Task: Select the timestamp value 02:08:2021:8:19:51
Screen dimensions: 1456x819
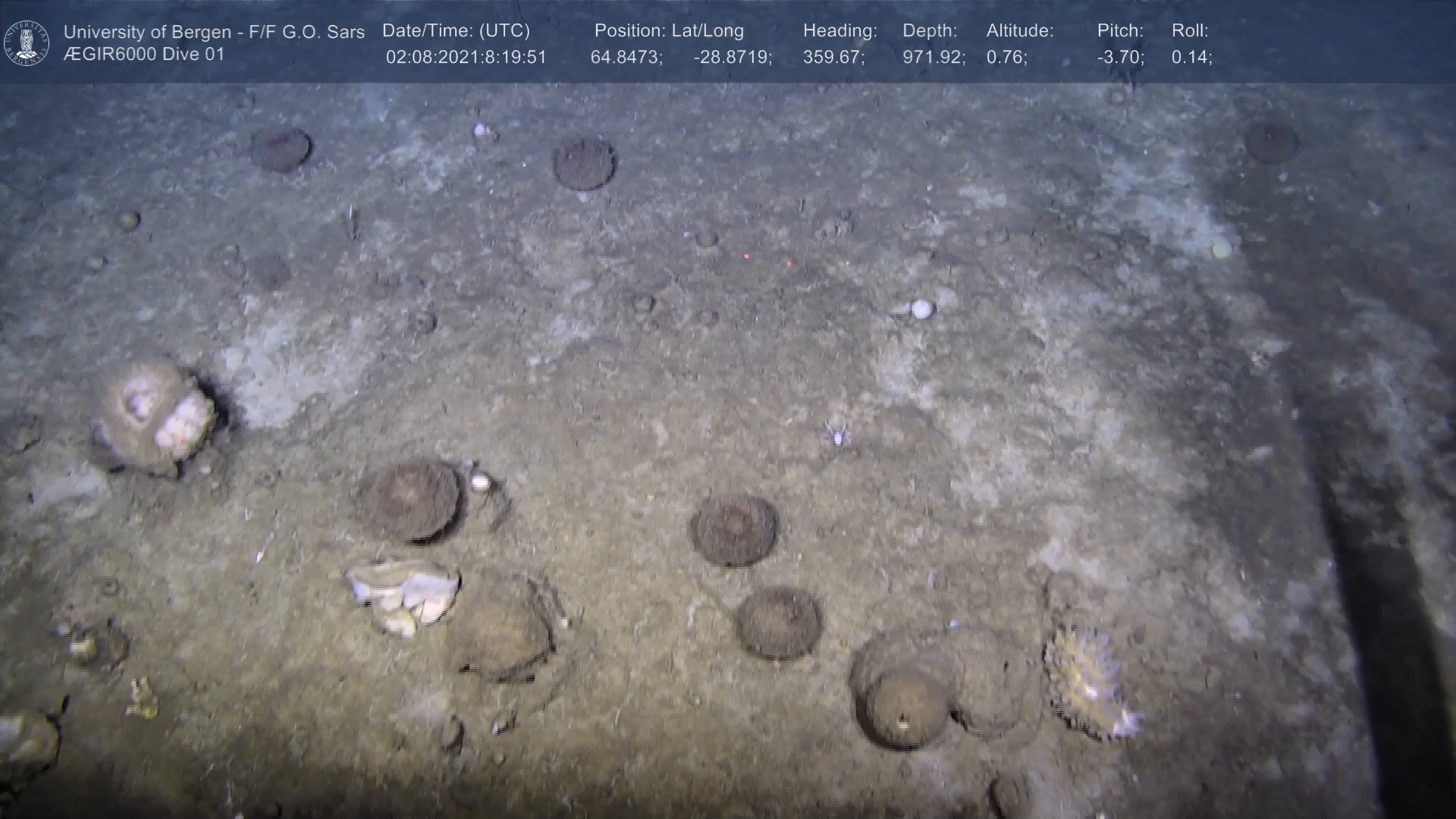Action: [466, 58]
